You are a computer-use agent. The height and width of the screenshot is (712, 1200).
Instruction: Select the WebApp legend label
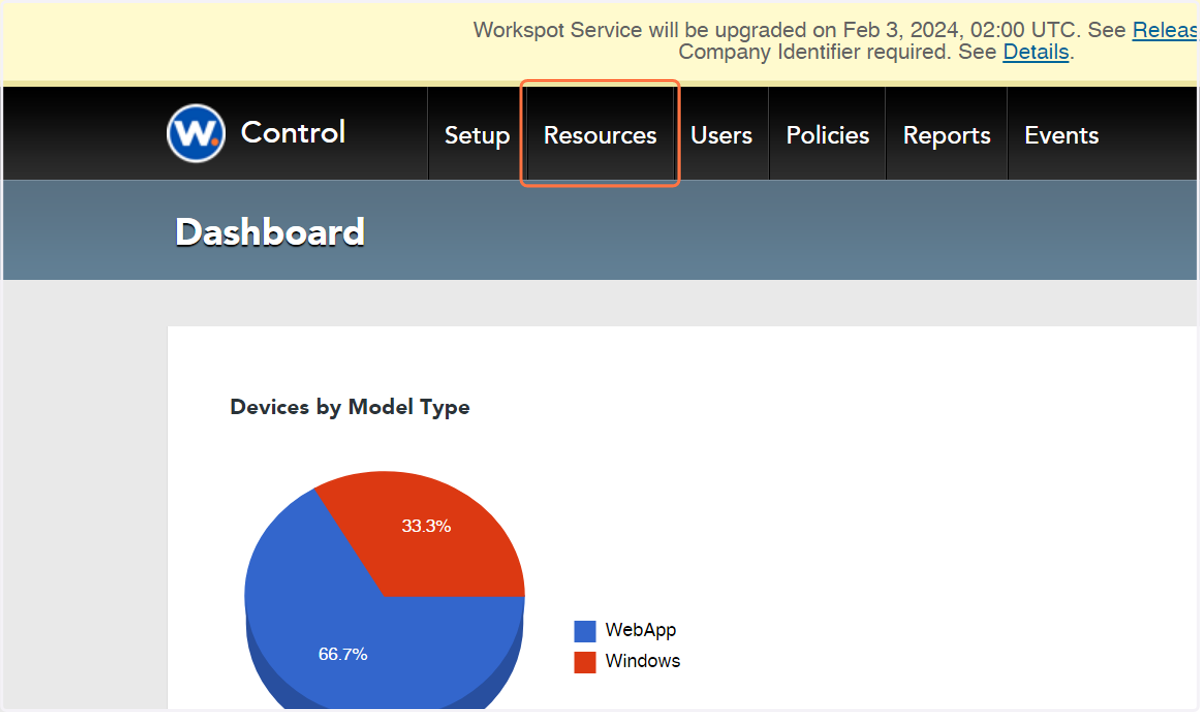coord(641,630)
